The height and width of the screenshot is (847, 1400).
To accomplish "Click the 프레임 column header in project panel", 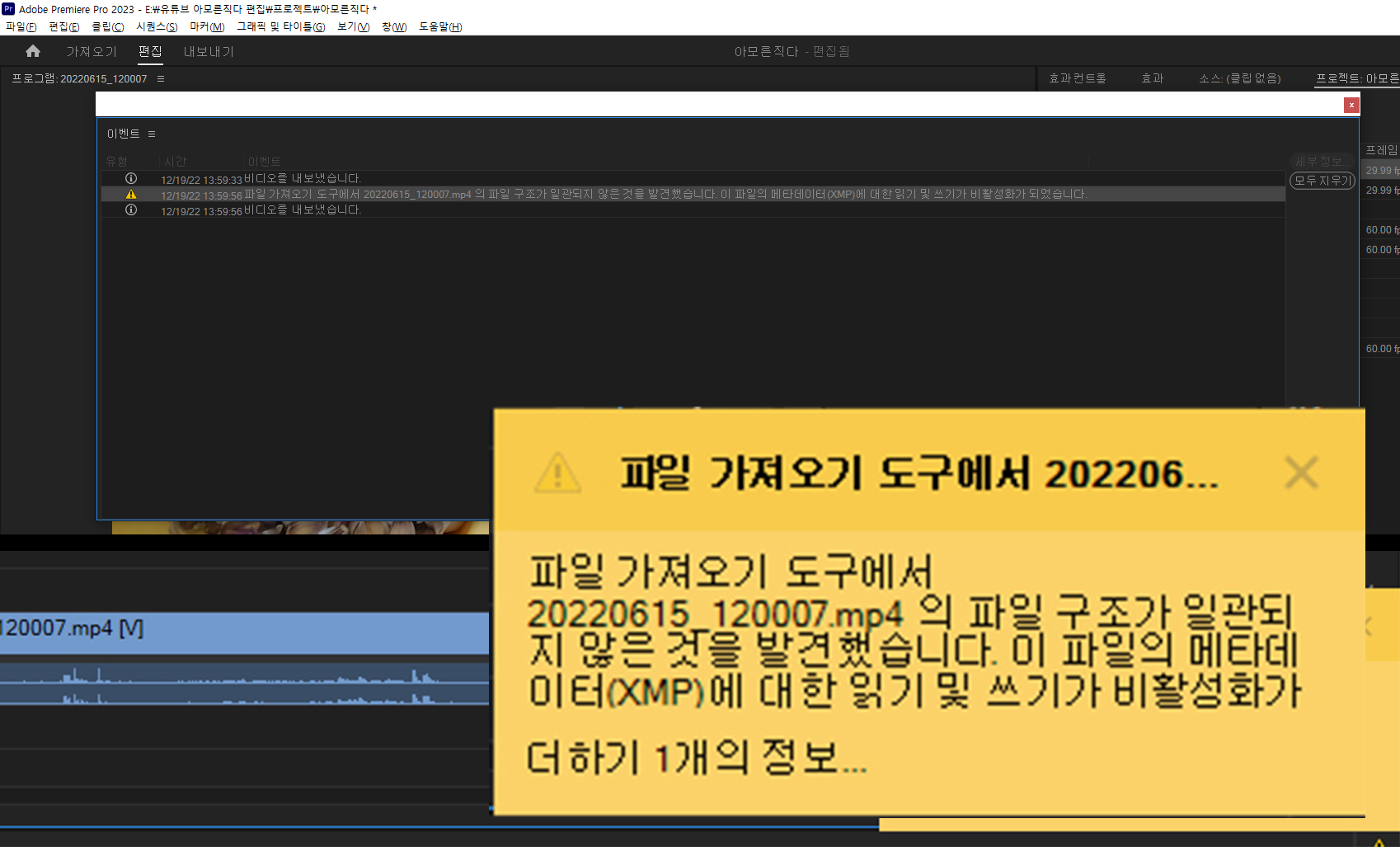I will tap(1382, 149).
